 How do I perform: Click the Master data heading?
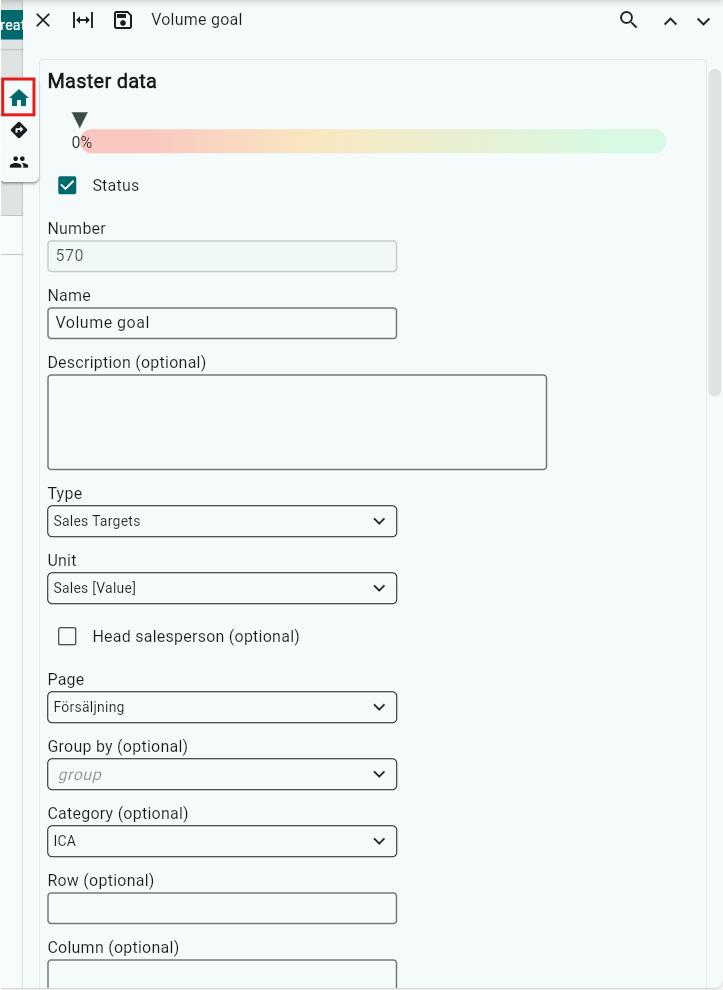102,81
